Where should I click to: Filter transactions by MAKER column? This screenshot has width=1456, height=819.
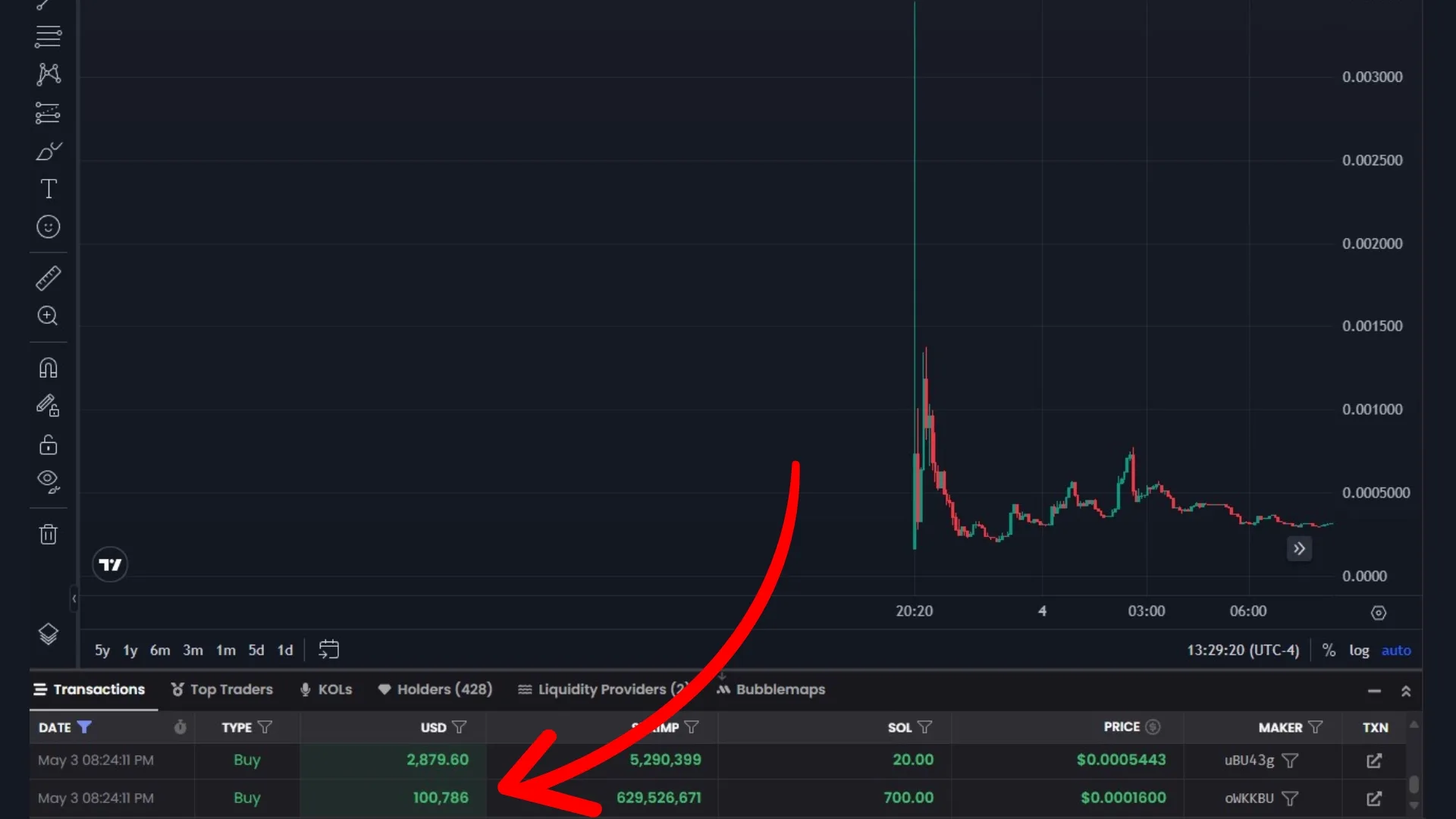[1316, 727]
